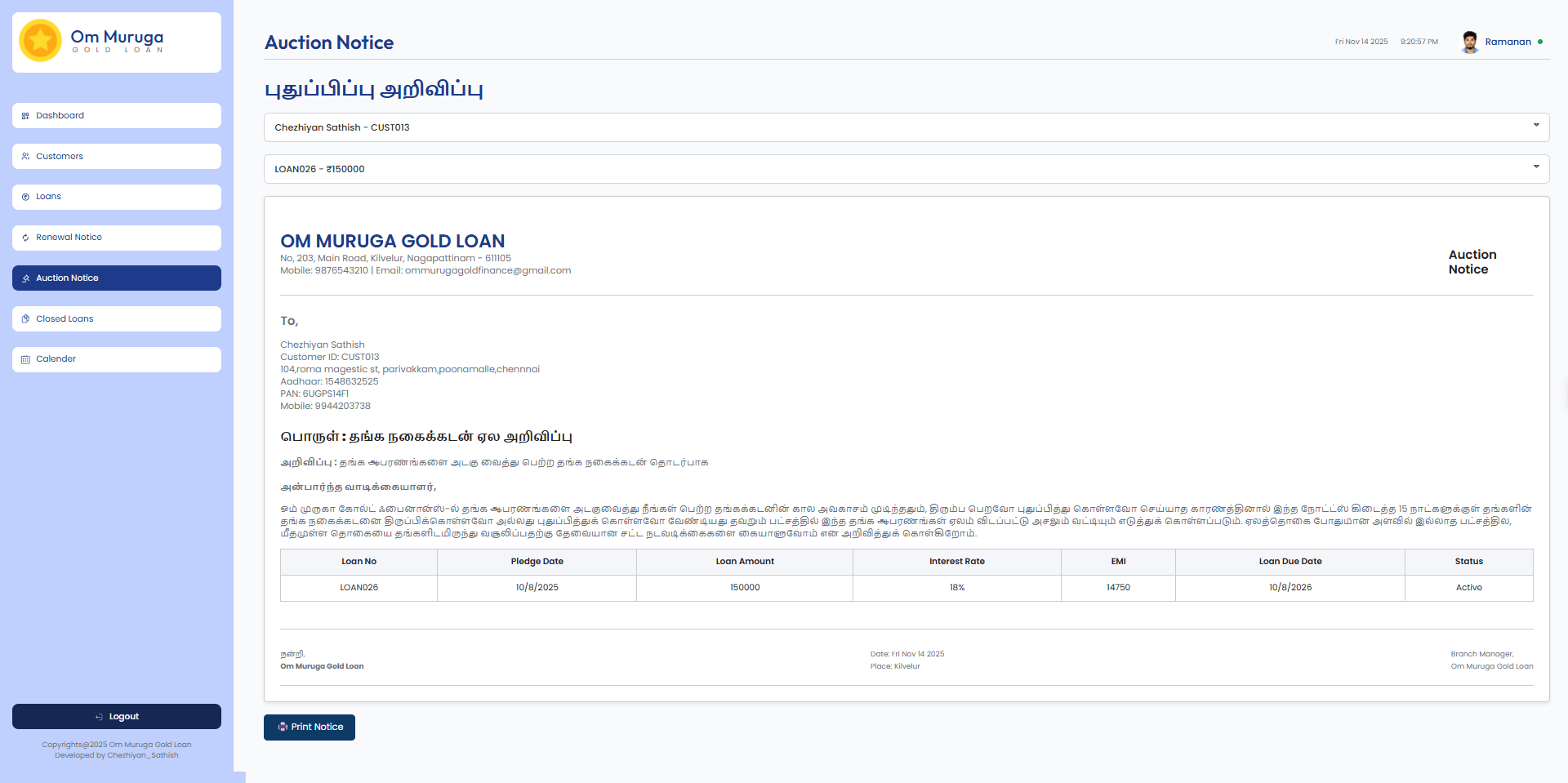This screenshot has height=783, width=1568.
Task: Click the Om Muruga gold coin logo
Action: click(x=40, y=41)
